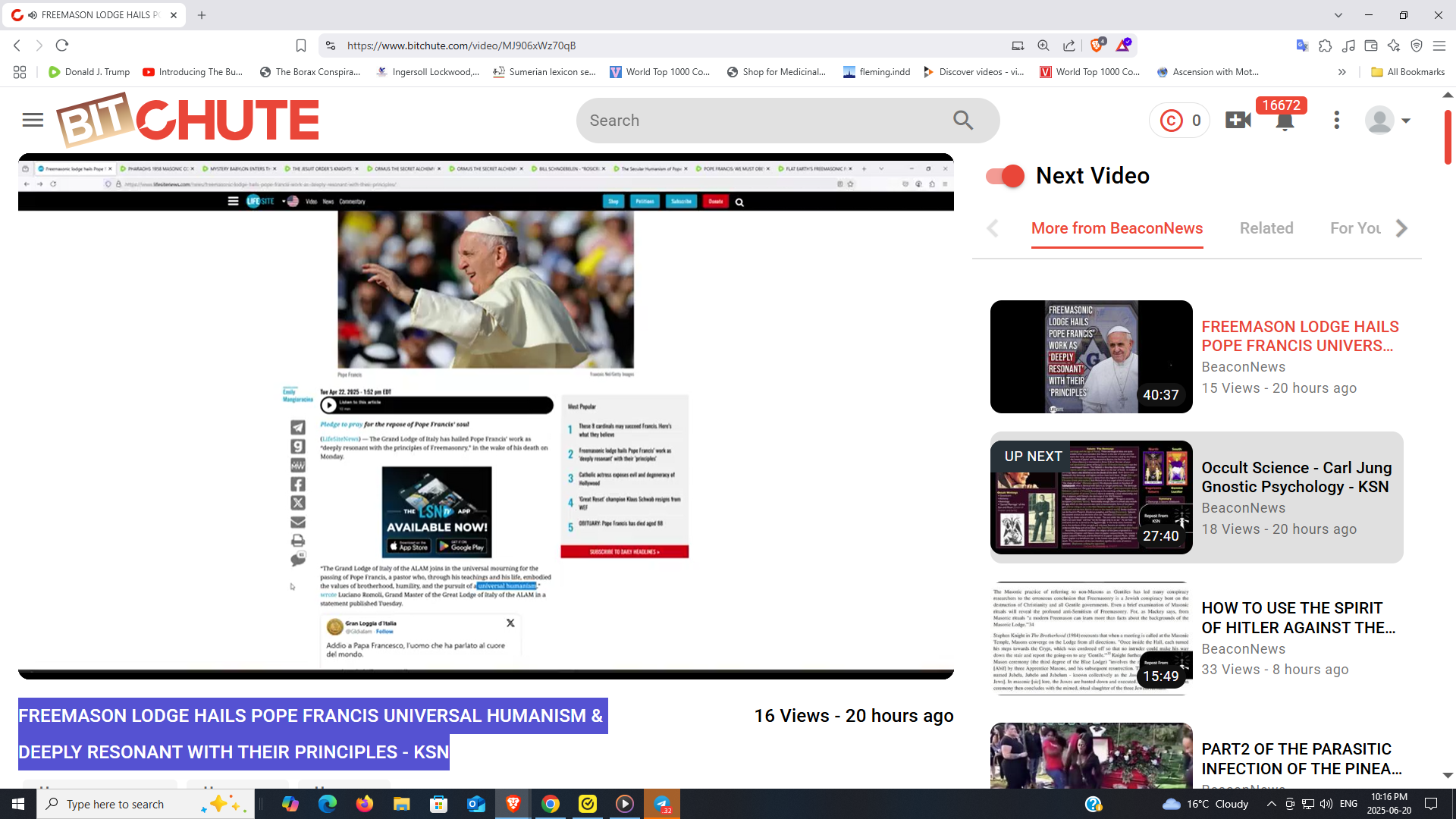Open FREEMASON LODGE HAILS sidebar title link
1456x819 pixels.
[1300, 336]
